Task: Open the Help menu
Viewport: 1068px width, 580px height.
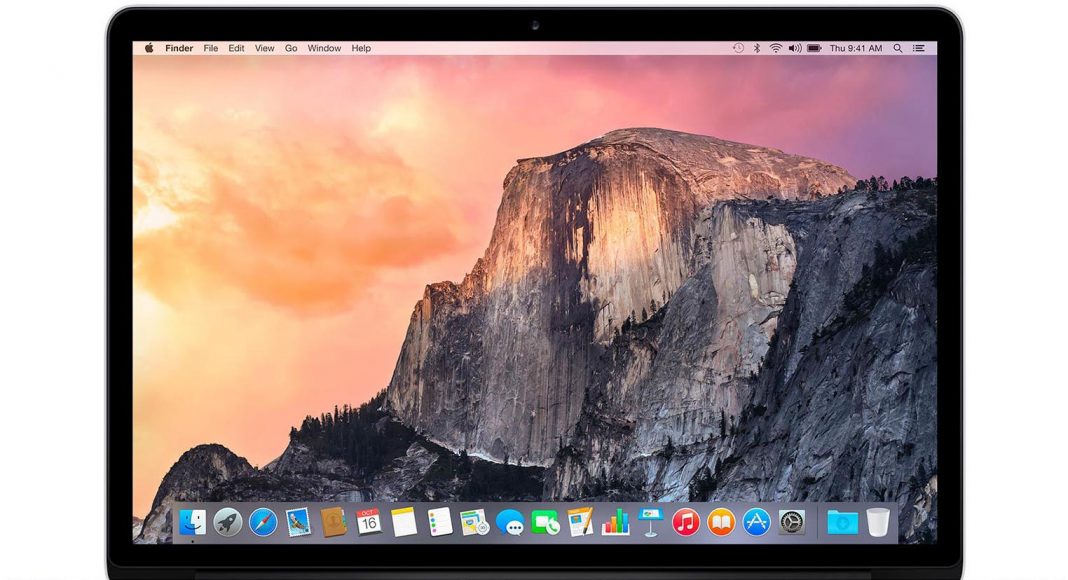Action: coord(361,48)
